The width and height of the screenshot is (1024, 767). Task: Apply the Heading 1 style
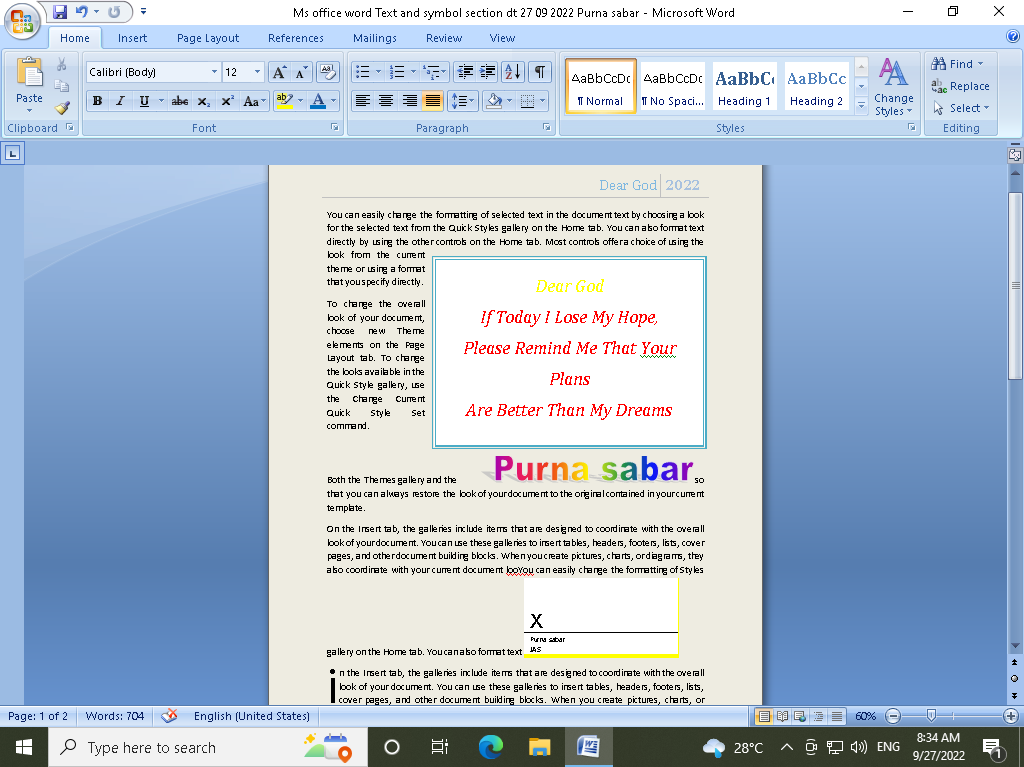click(x=744, y=86)
